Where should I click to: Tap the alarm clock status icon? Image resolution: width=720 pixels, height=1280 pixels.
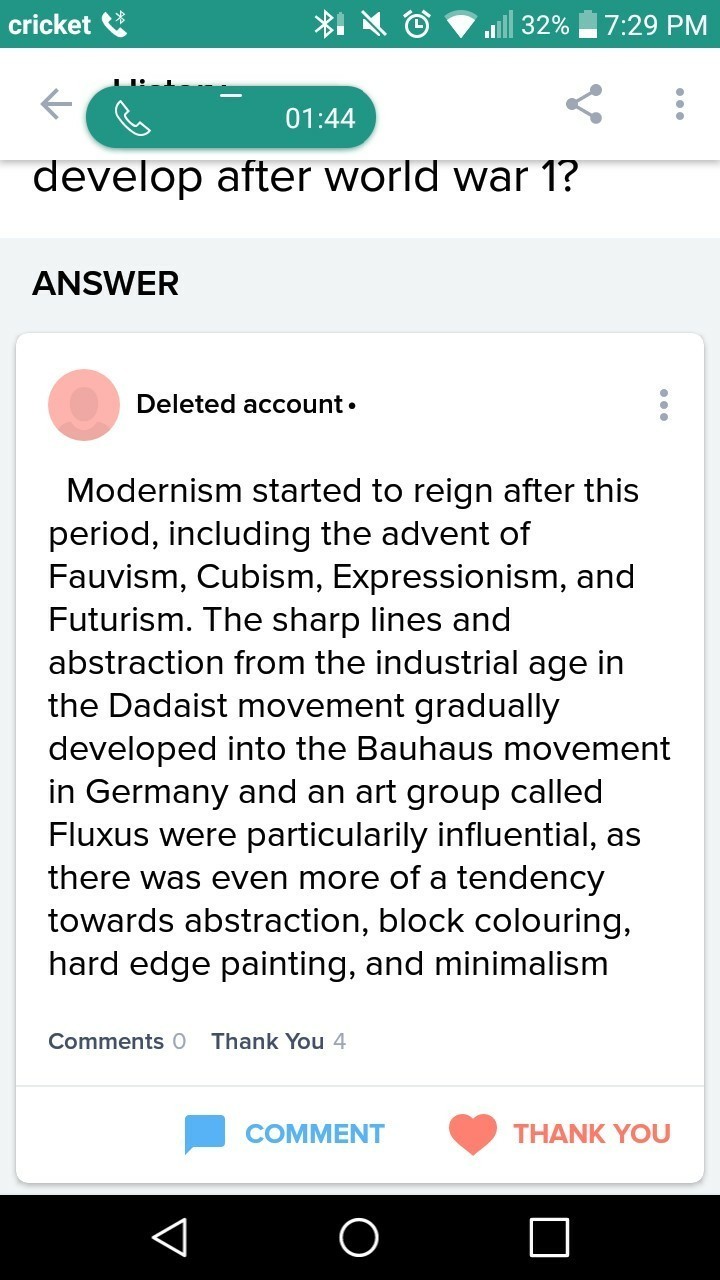click(417, 24)
